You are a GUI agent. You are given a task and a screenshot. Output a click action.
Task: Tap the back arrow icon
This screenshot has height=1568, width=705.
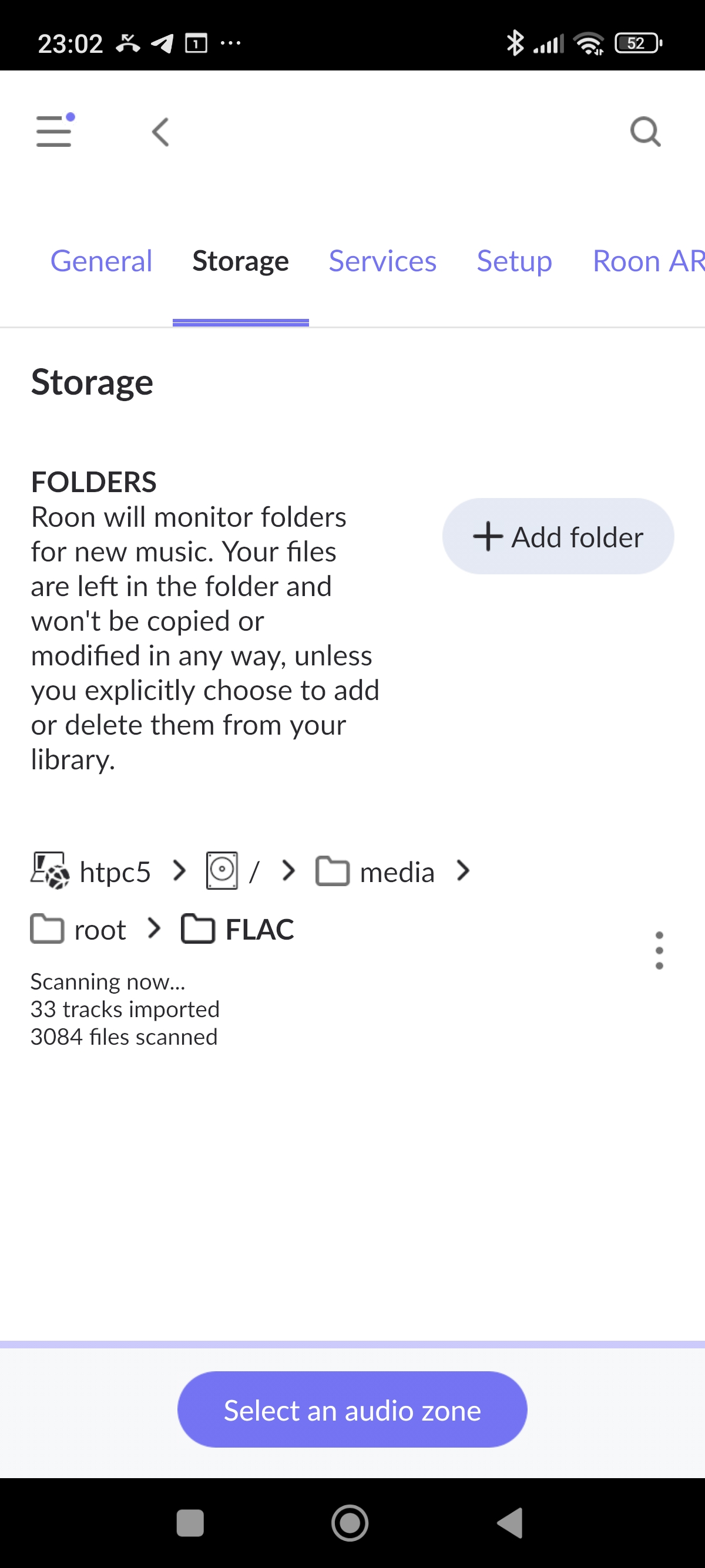pos(161,132)
